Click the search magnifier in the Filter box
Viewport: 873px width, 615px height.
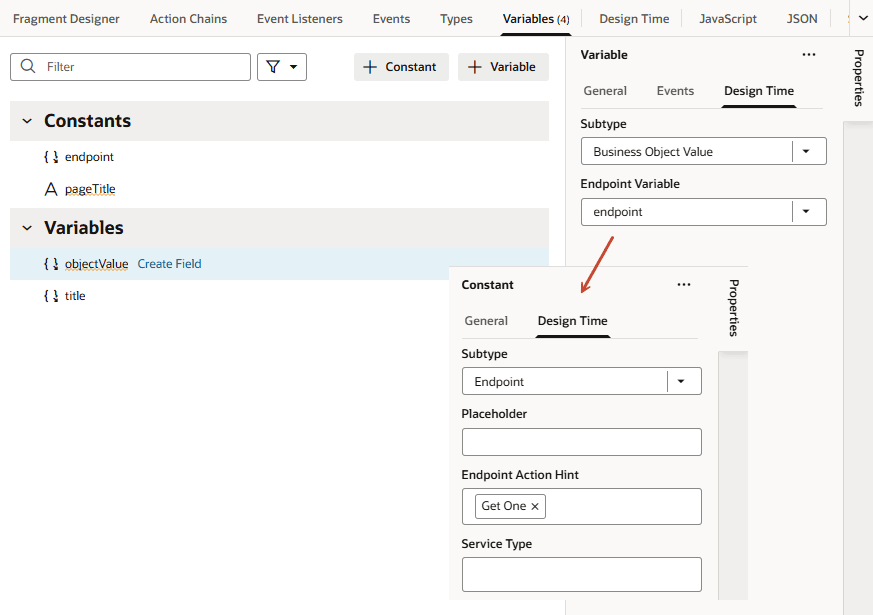pyautogui.click(x=27, y=66)
